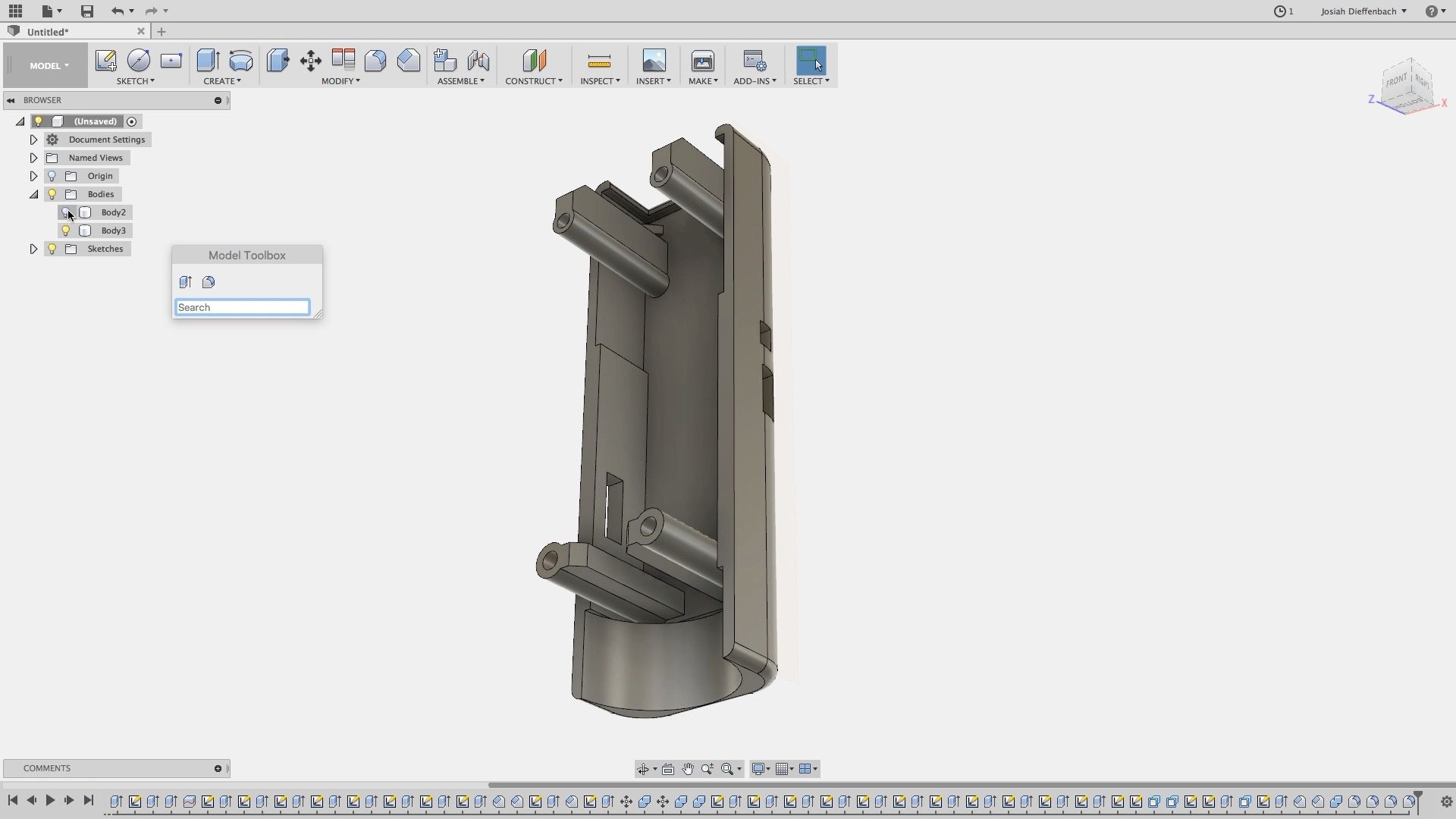This screenshot has width=1456, height=819.
Task: Click the Model Toolbox search field
Action: click(242, 307)
